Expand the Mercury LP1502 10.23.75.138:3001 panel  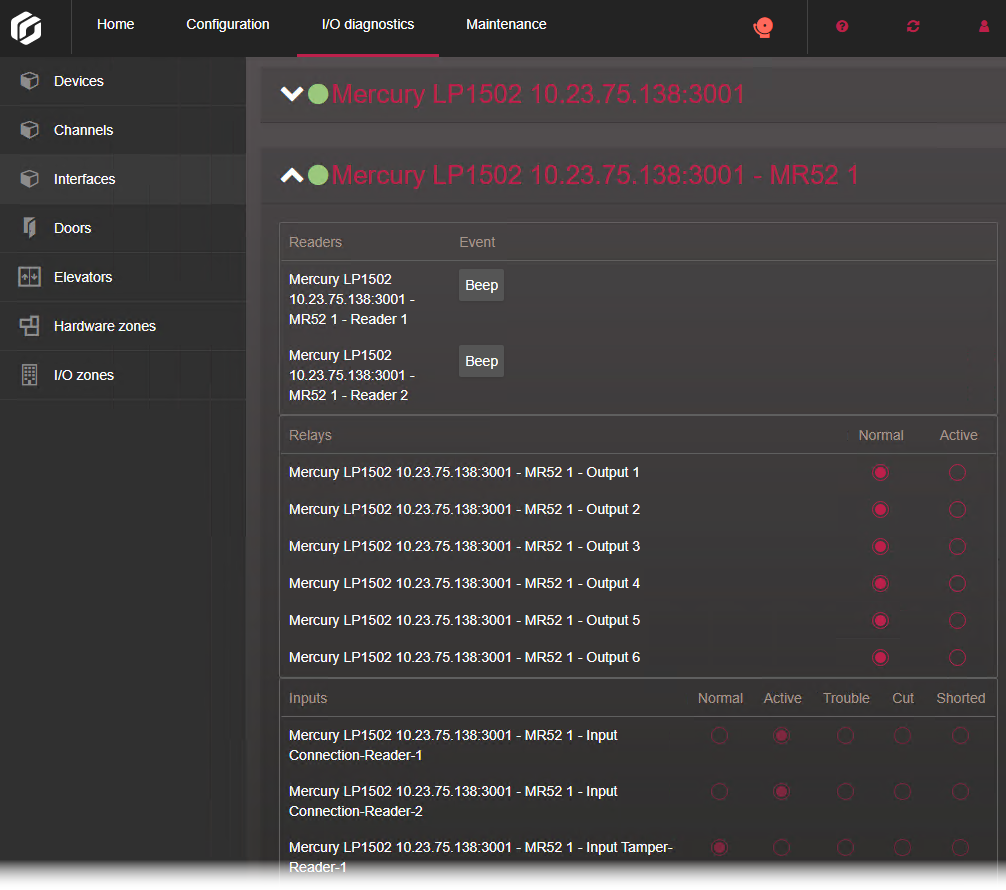click(x=291, y=94)
